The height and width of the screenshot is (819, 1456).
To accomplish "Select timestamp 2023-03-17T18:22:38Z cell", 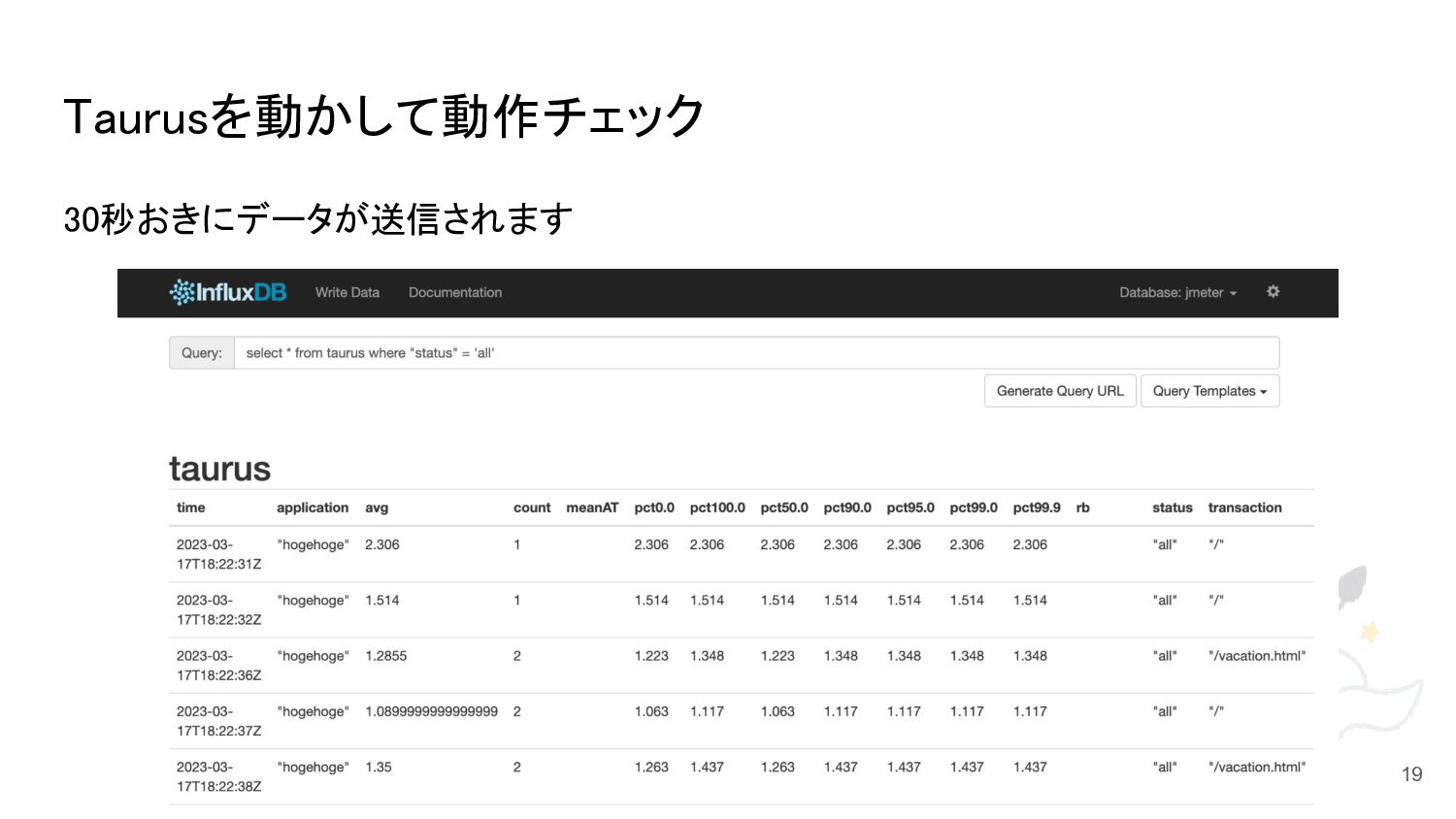I will 219,776.
